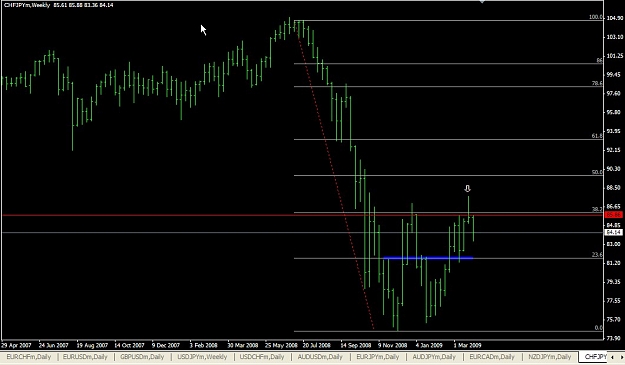Click the 79.35 price on the scale

click(x=614, y=282)
